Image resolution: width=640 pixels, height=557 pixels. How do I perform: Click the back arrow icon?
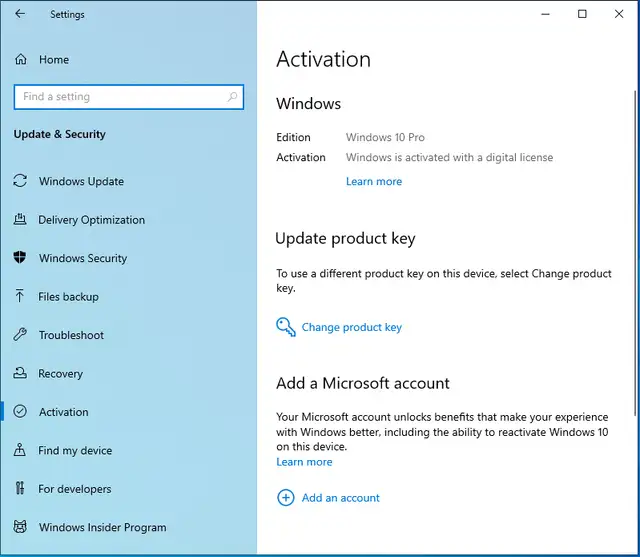click(20, 14)
